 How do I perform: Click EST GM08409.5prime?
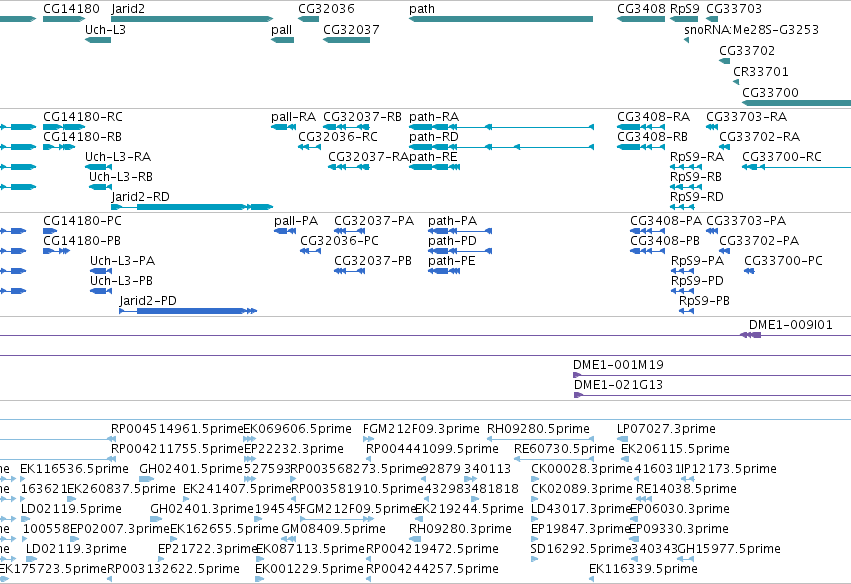point(333,529)
